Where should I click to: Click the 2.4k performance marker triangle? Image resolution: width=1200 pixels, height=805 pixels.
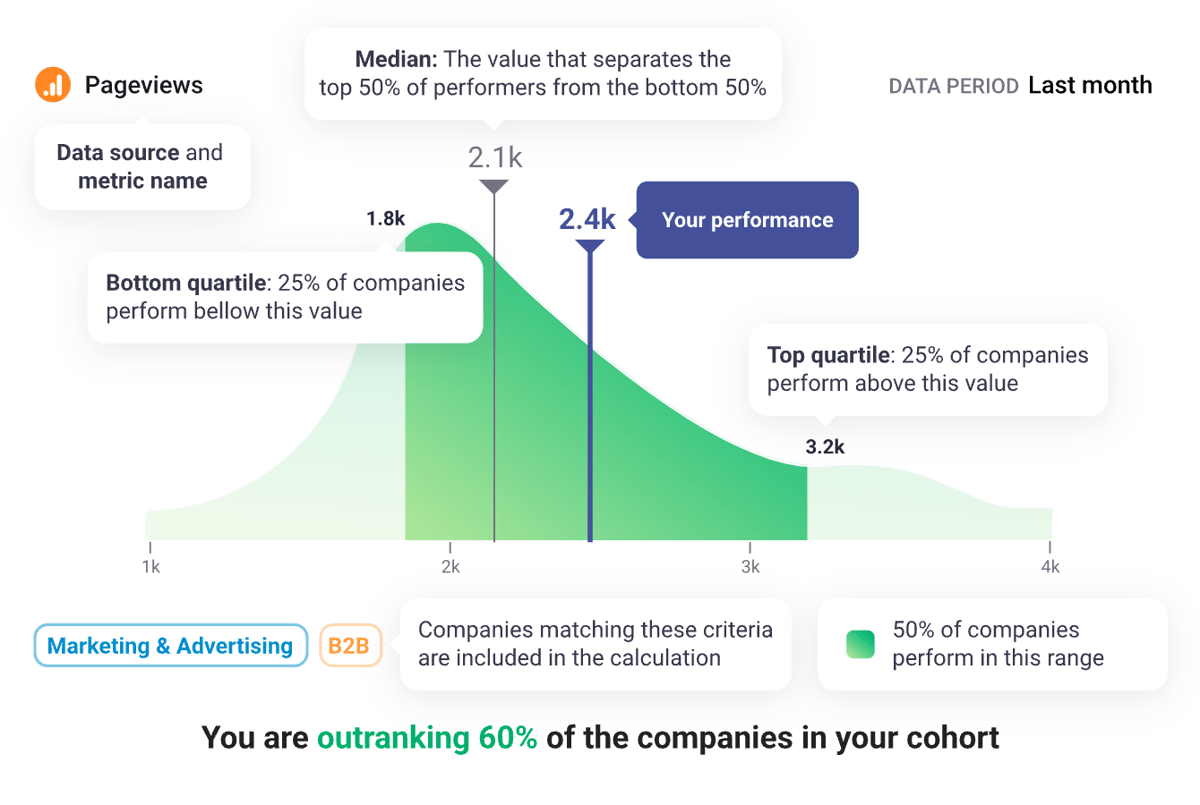[x=590, y=246]
